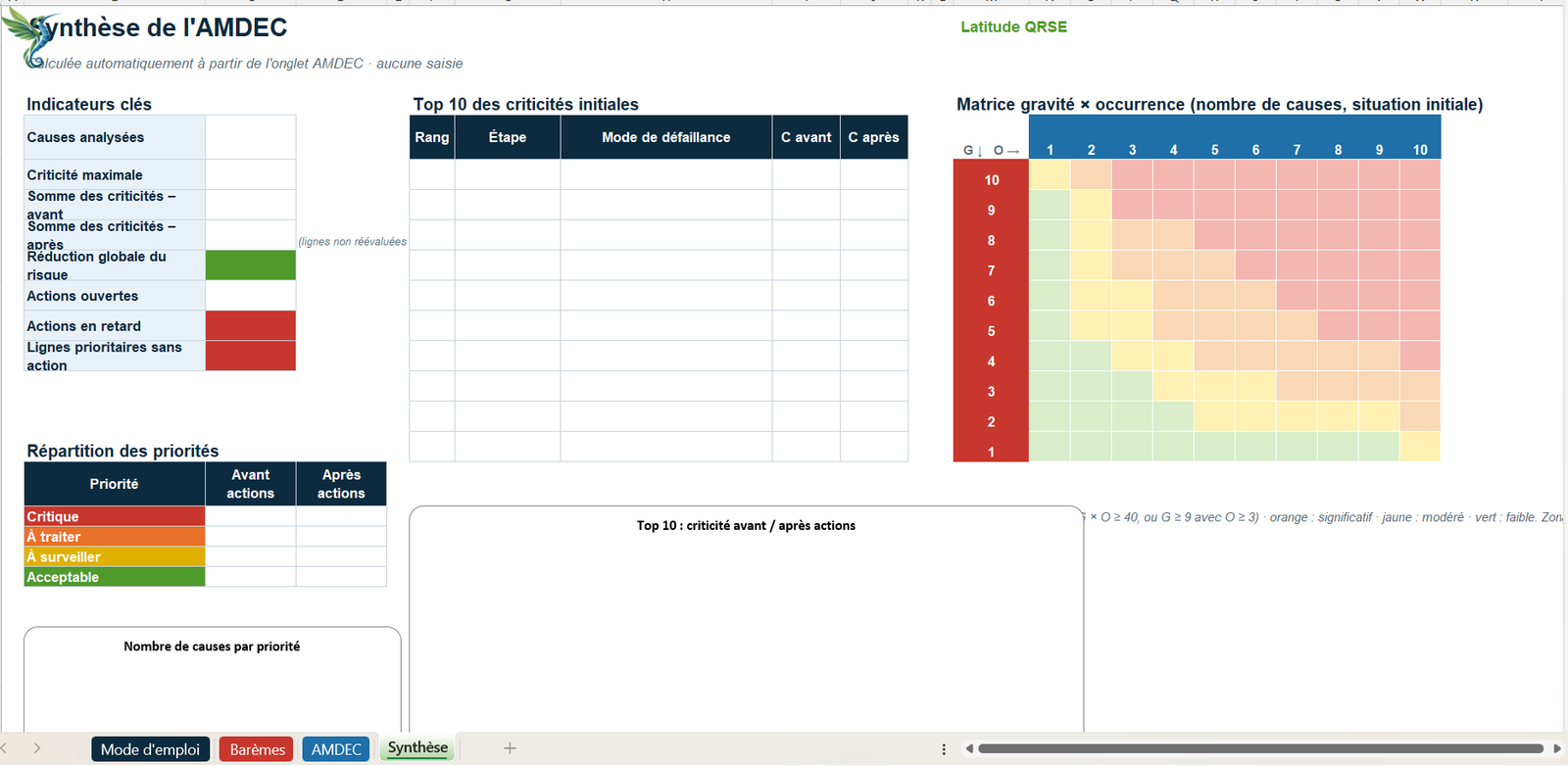Open the three-dot tab bar options
Image resolution: width=1568 pixels, height=766 pixels.
tap(944, 749)
